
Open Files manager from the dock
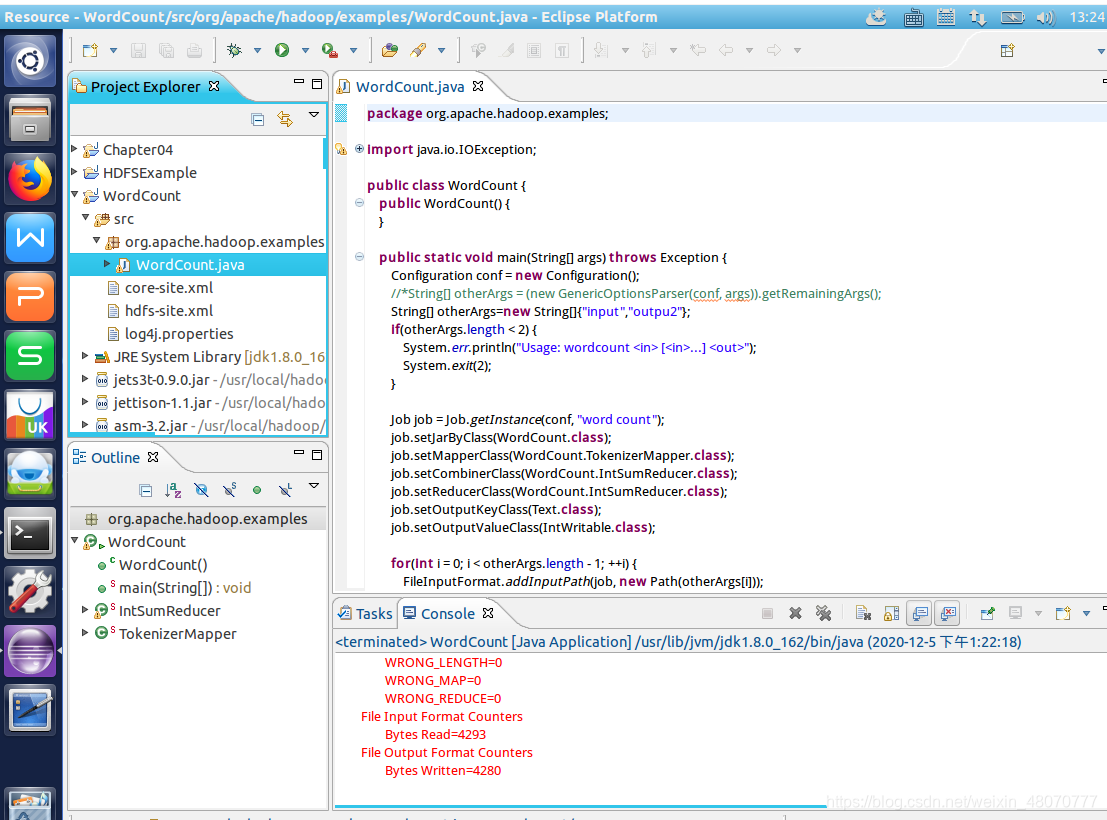click(x=30, y=120)
